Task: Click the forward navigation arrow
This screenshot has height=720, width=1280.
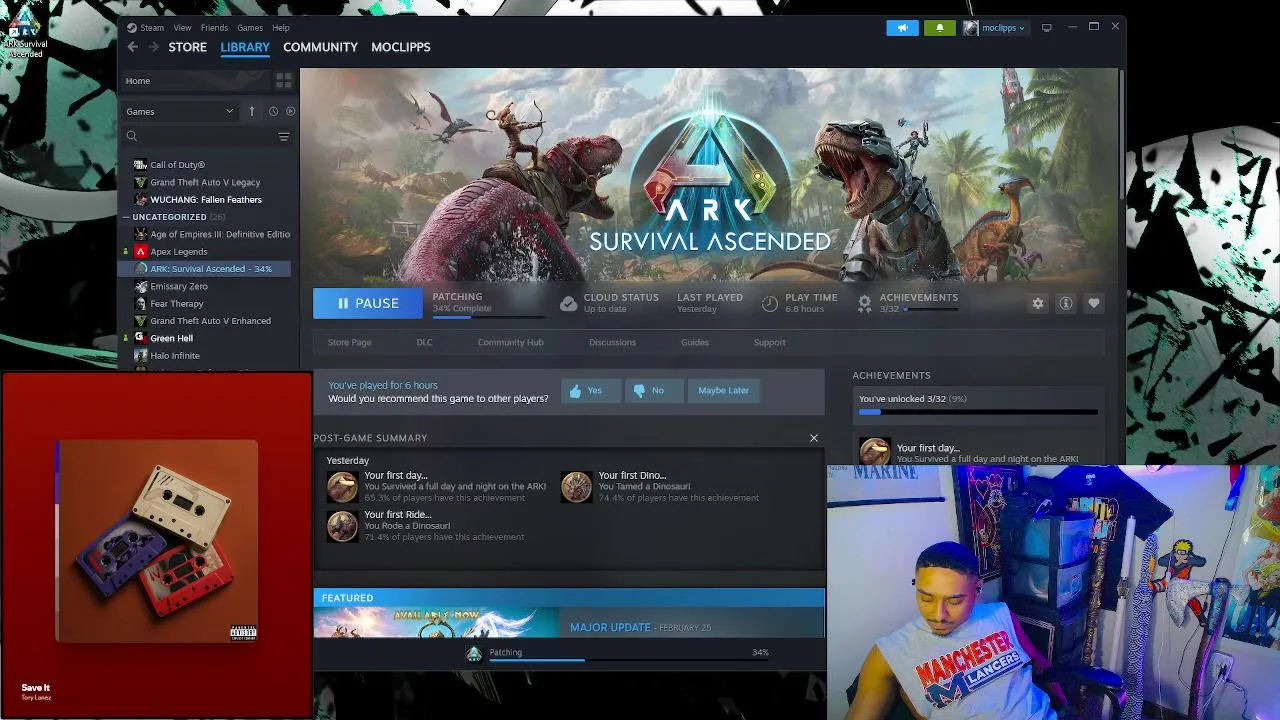Action: tap(154, 47)
